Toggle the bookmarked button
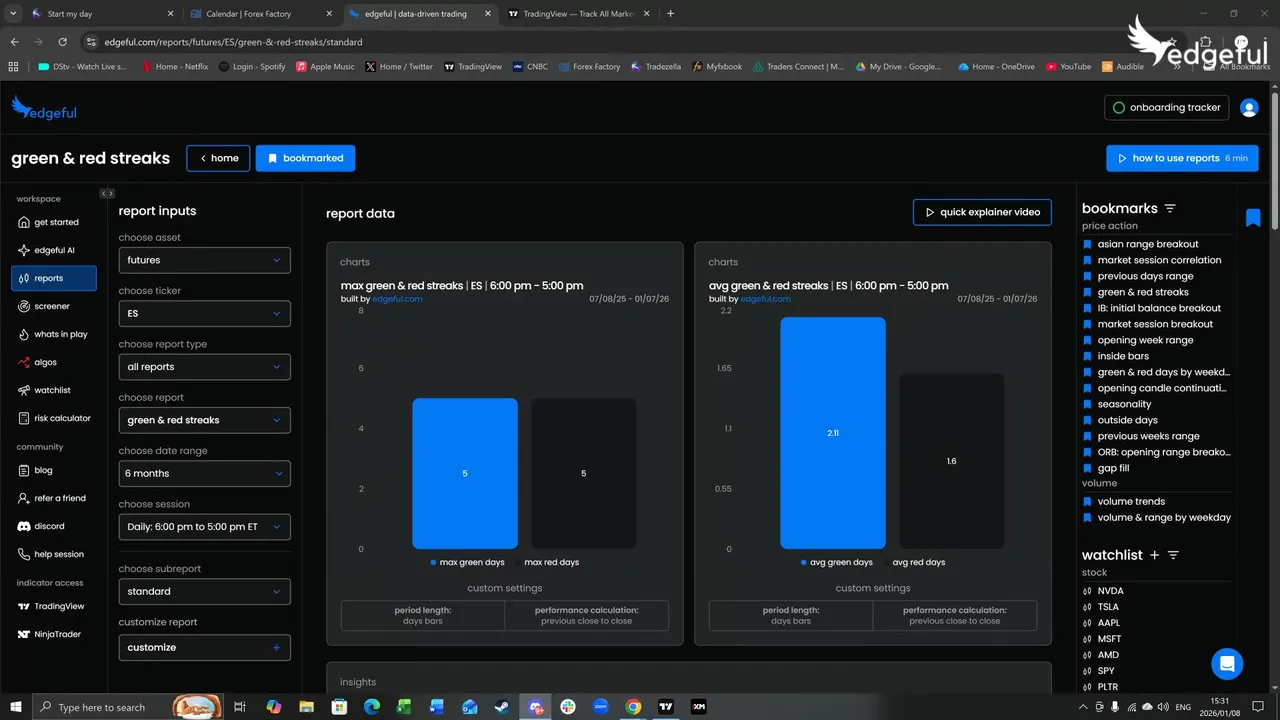1280x720 pixels. [x=305, y=158]
